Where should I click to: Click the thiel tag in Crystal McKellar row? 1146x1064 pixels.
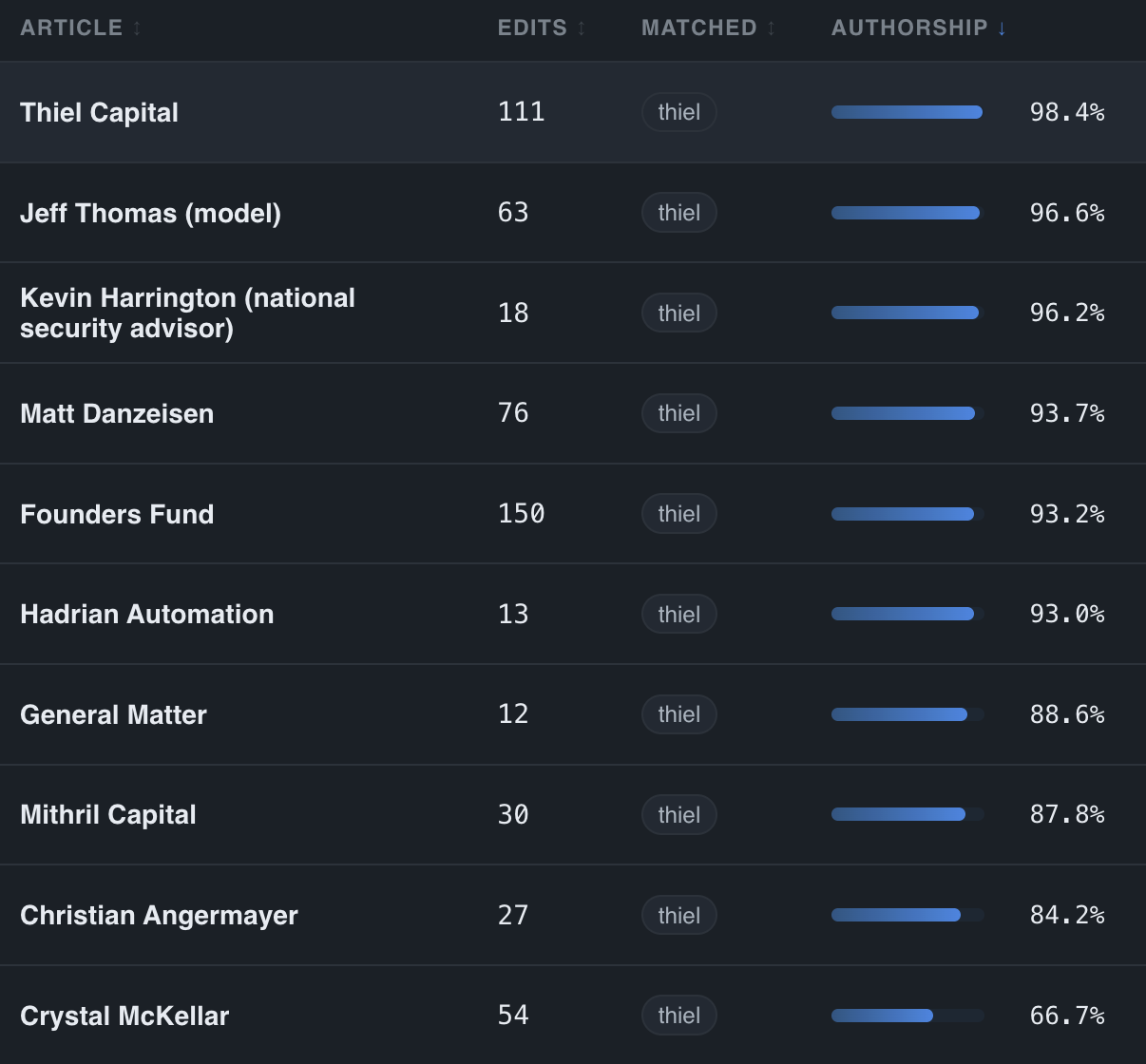coord(679,1016)
